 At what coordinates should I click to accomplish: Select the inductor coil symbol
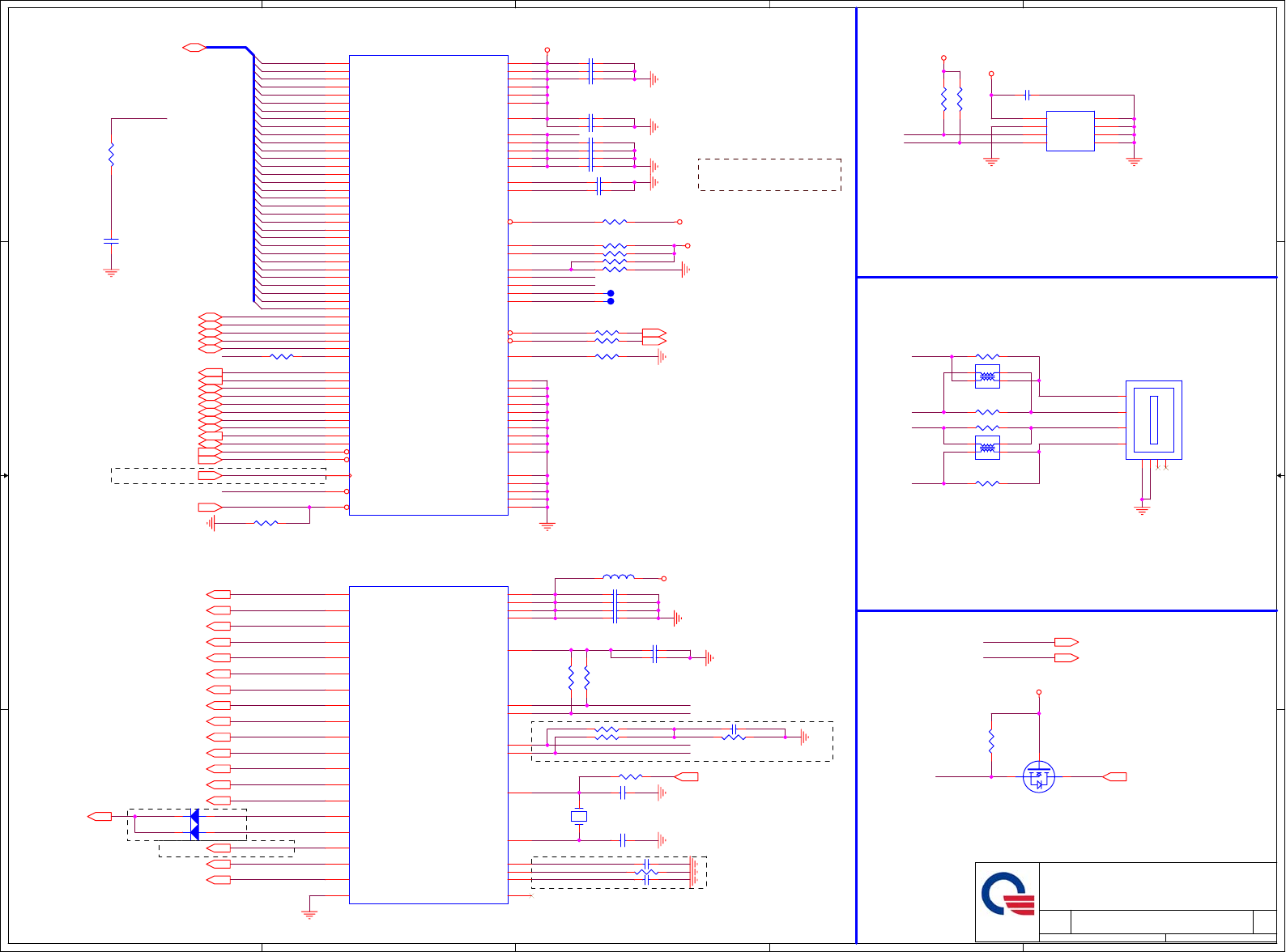tap(619, 577)
